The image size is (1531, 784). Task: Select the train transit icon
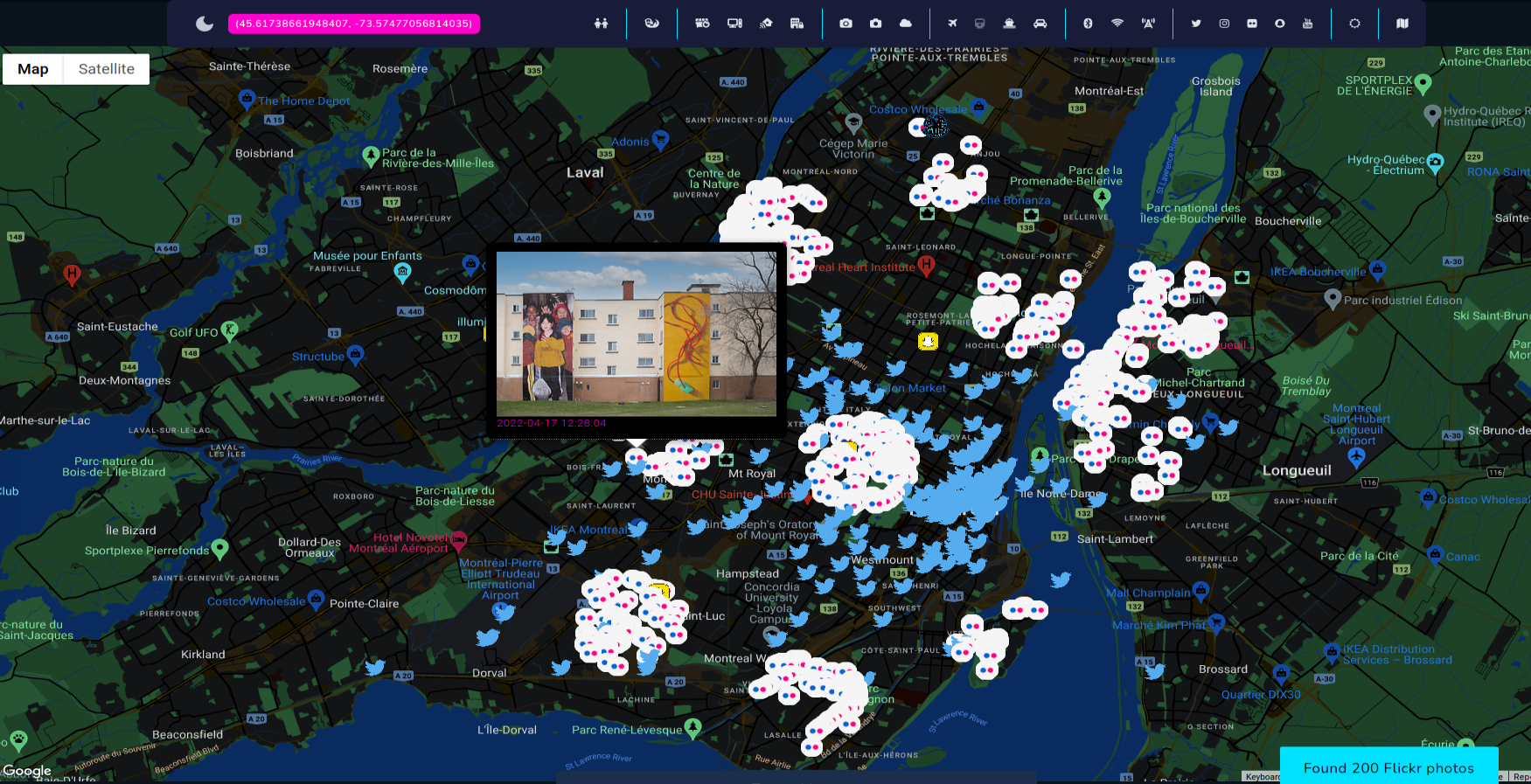click(980, 24)
